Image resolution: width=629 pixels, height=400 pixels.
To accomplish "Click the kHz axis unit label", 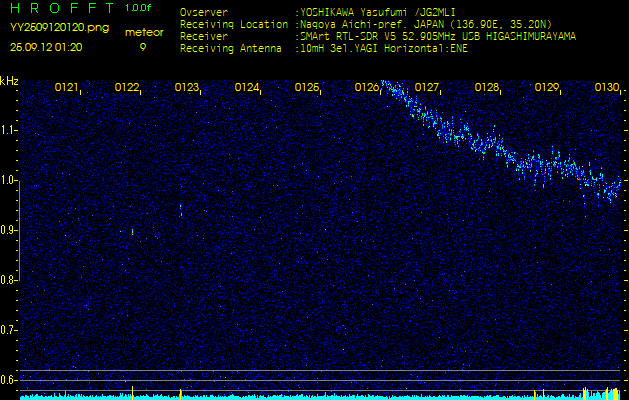I will click(x=9, y=81).
